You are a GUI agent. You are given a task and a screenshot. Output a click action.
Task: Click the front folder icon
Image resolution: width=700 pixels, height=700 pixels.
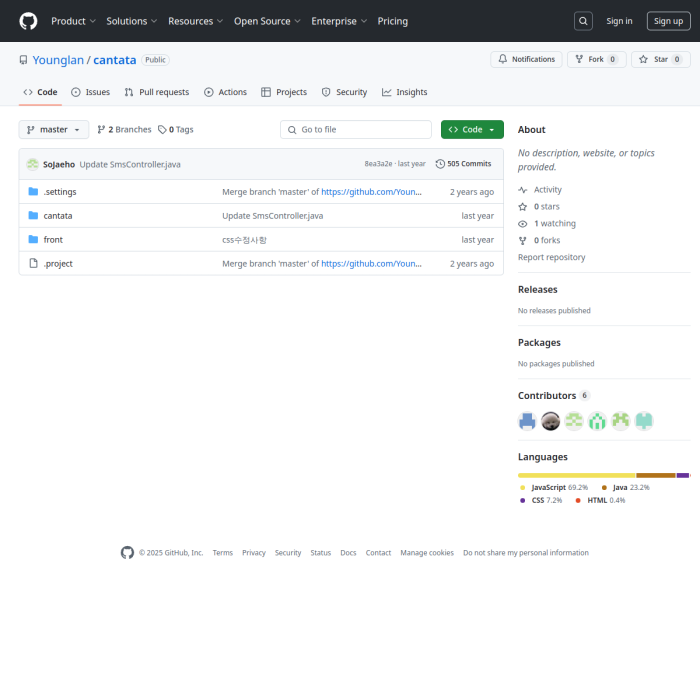[33, 239]
